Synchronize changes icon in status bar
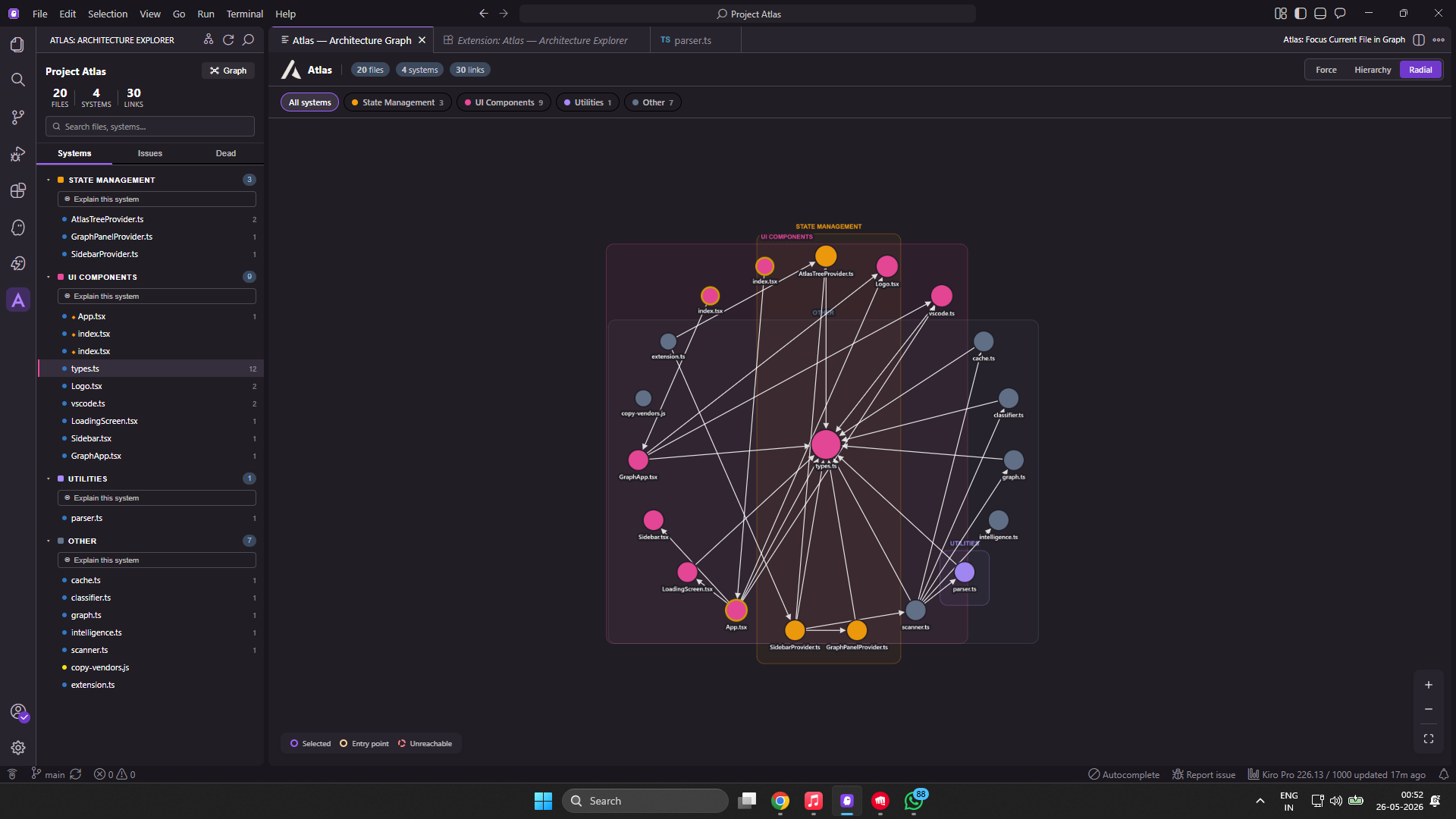Viewport: 1456px width, 819px height. tap(76, 774)
